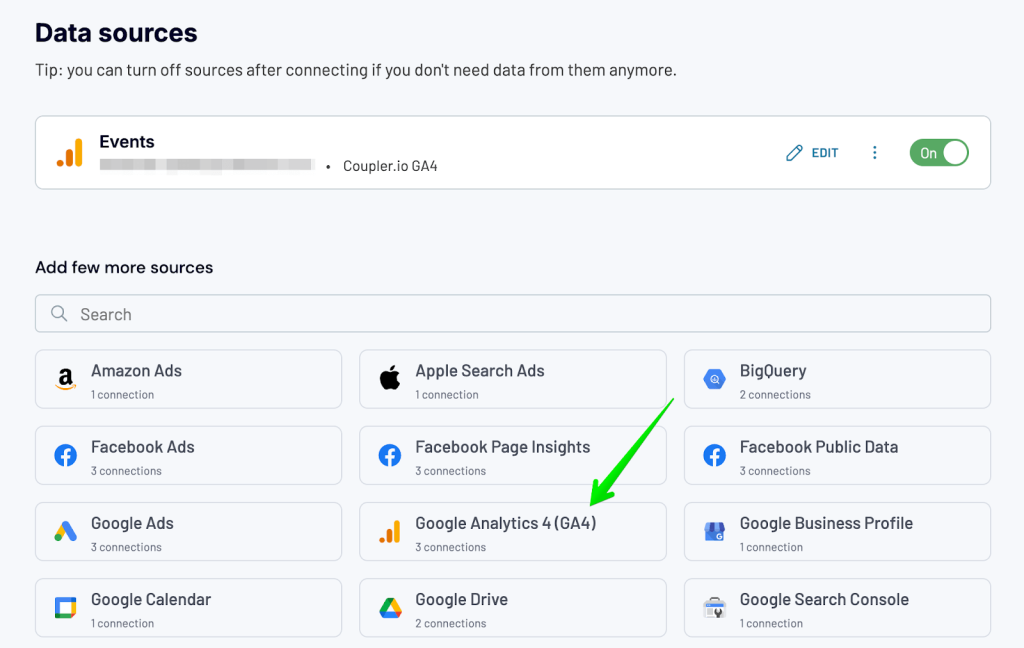The width and height of the screenshot is (1024, 648).
Task: Click "1 connection" under Google Calendar
Action: (x=123, y=623)
